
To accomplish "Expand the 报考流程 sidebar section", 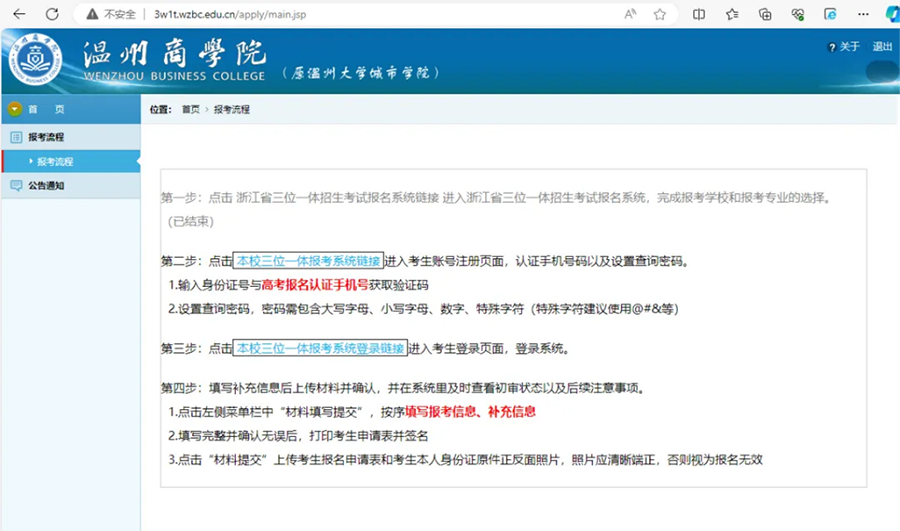I will click(x=71, y=137).
